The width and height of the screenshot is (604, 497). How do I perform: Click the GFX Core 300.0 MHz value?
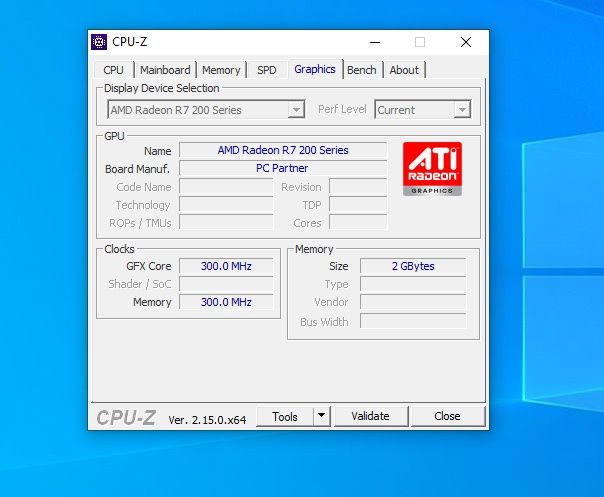(x=226, y=266)
